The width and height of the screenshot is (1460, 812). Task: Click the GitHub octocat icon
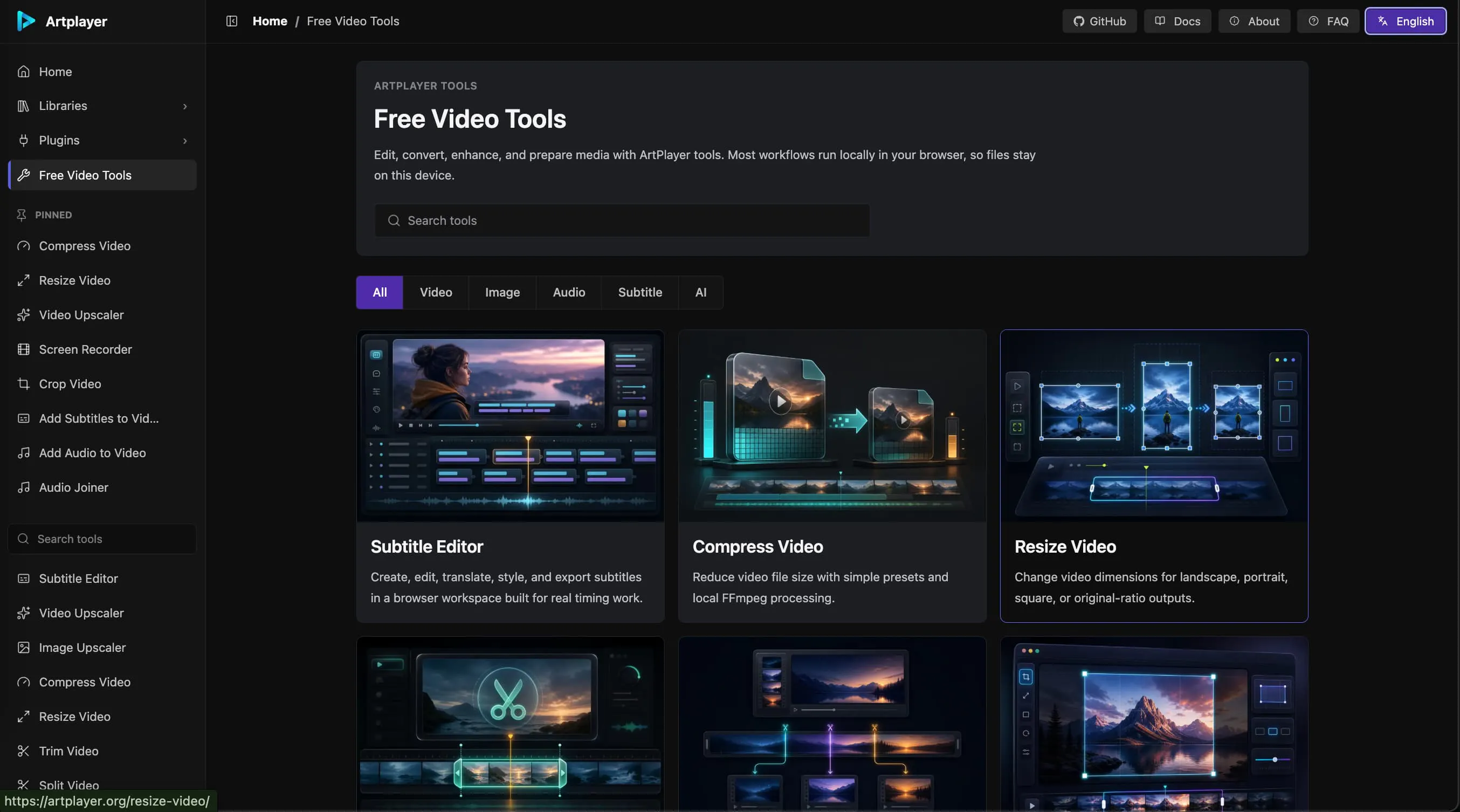(1079, 21)
